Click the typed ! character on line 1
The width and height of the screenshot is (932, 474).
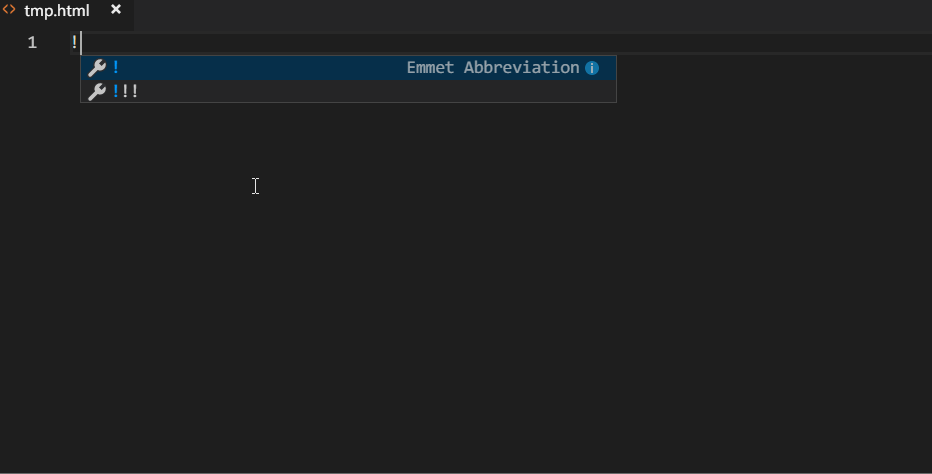click(74, 42)
